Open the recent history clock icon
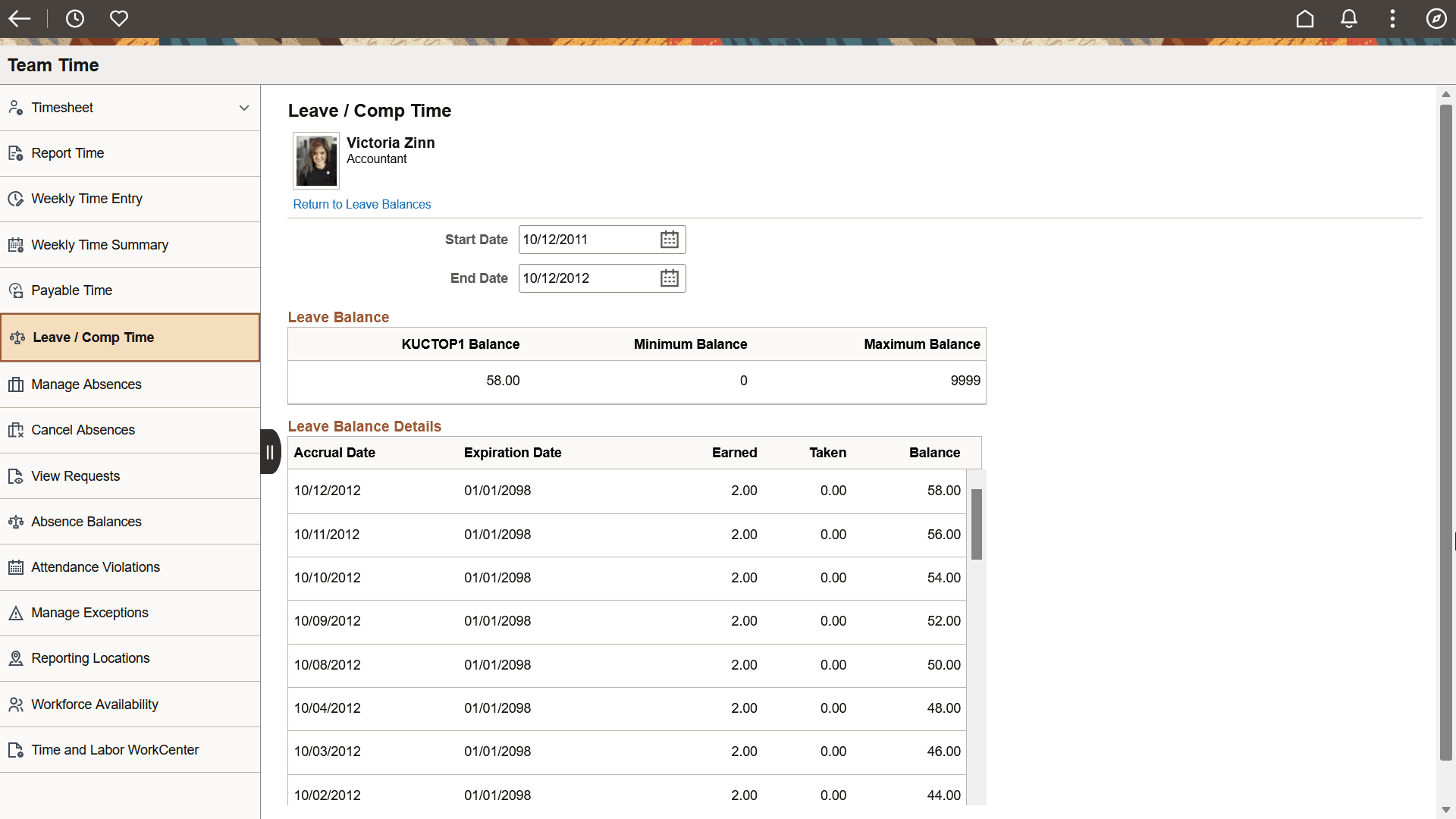Viewport: 1456px width, 819px height. click(x=75, y=18)
